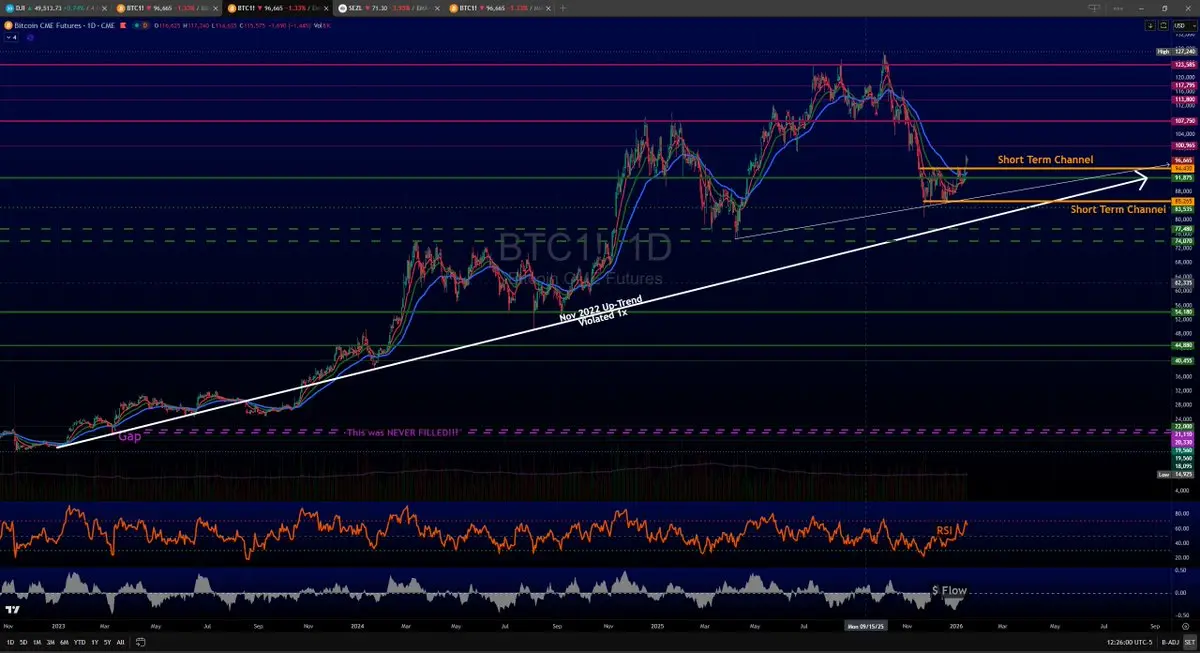Click the 62,335 price level label
The height and width of the screenshot is (653, 1200).
pos(1184,282)
